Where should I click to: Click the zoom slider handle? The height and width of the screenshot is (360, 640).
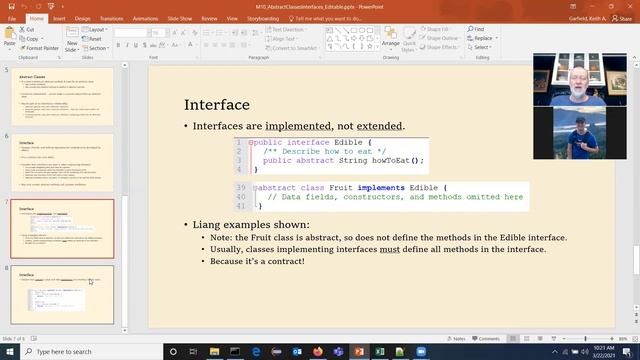pyautogui.click(x=585, y=339)
